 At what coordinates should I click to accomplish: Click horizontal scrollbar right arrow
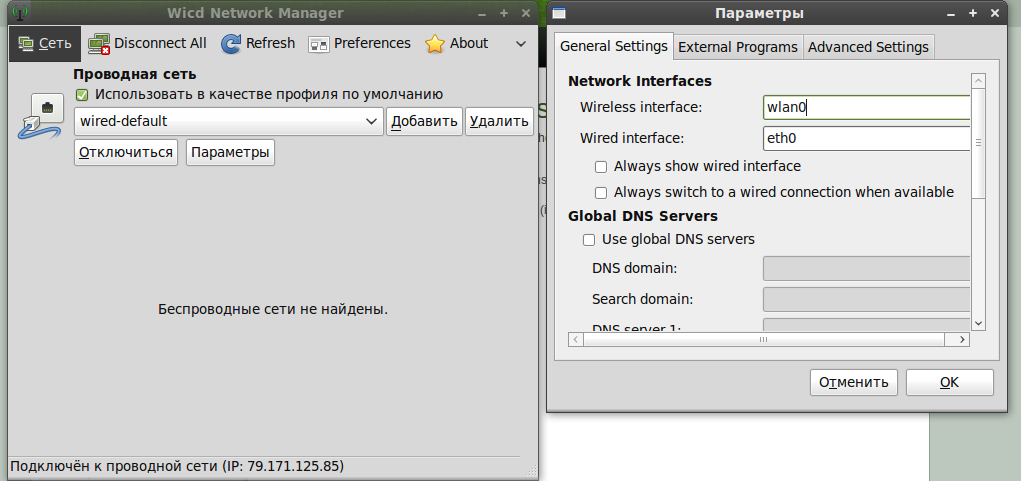point(962,340)
